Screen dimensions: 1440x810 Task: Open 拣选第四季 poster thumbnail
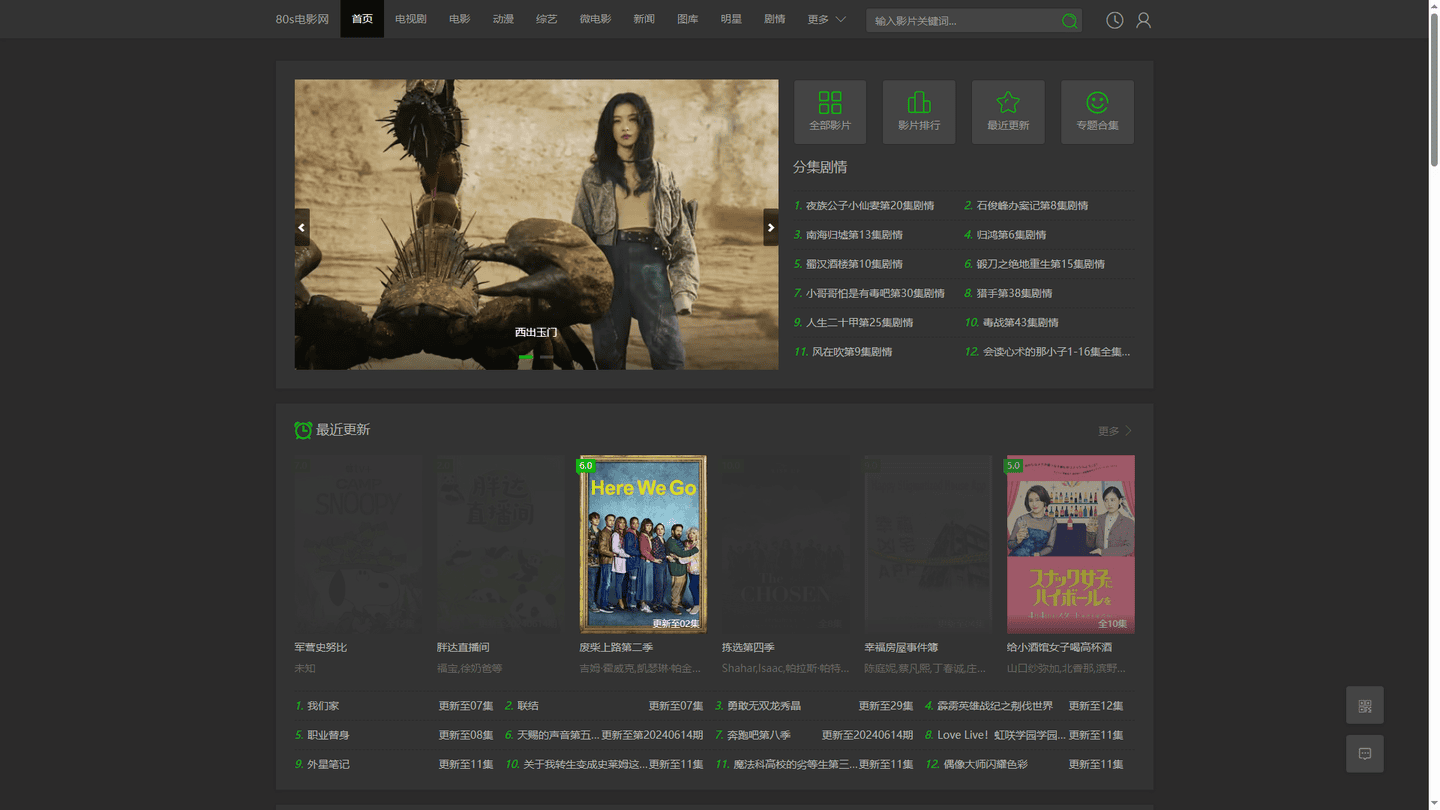[786, 544]
